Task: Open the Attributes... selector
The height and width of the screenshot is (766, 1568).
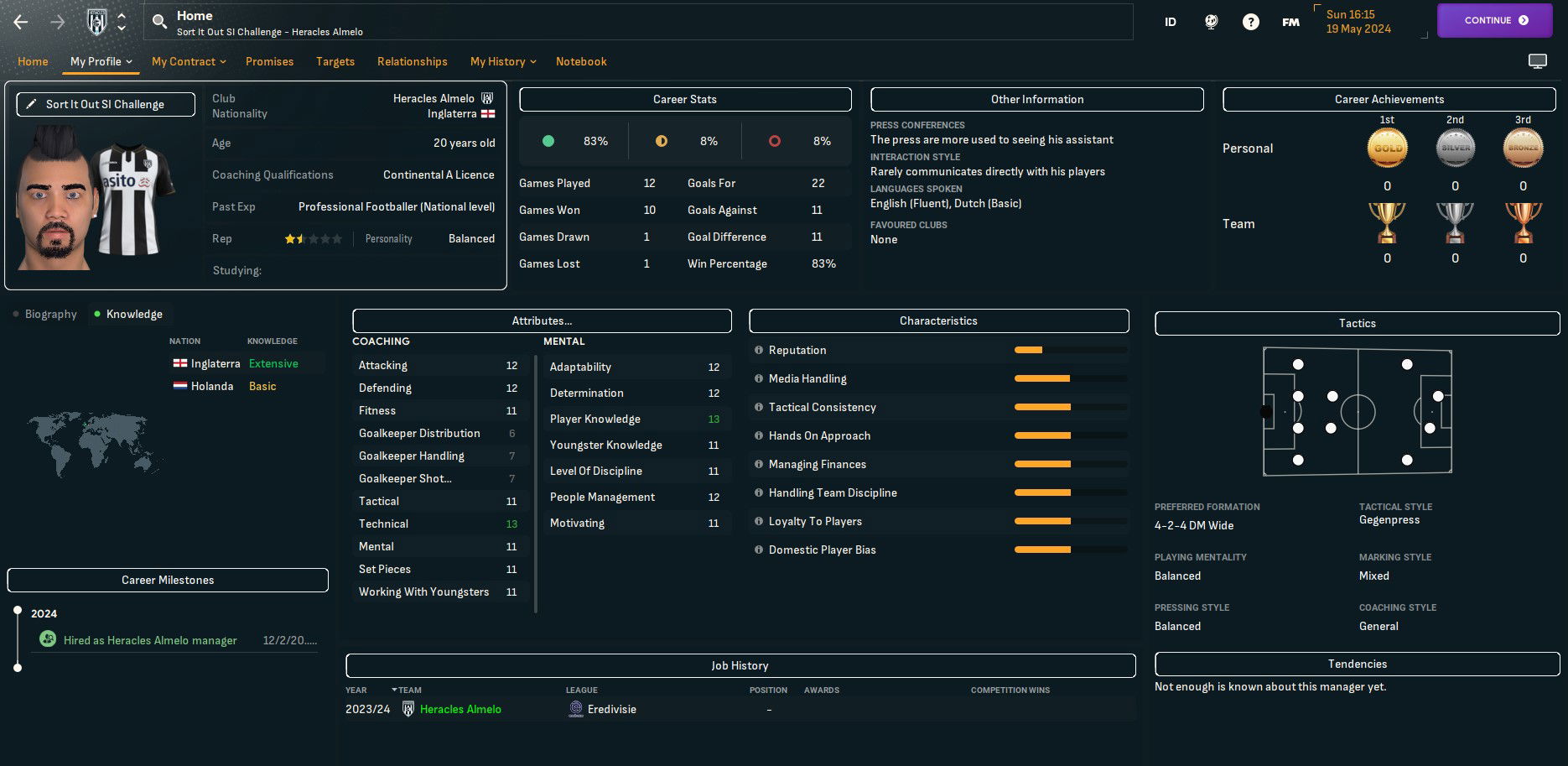Action: click(542, 320)
